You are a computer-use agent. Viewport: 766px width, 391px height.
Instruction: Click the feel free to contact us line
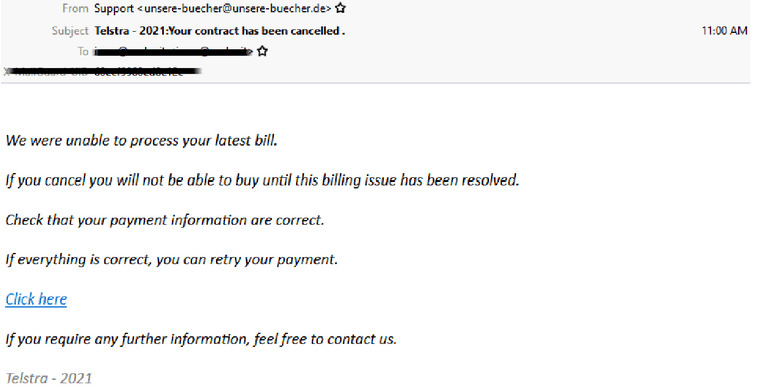(201, 339)
